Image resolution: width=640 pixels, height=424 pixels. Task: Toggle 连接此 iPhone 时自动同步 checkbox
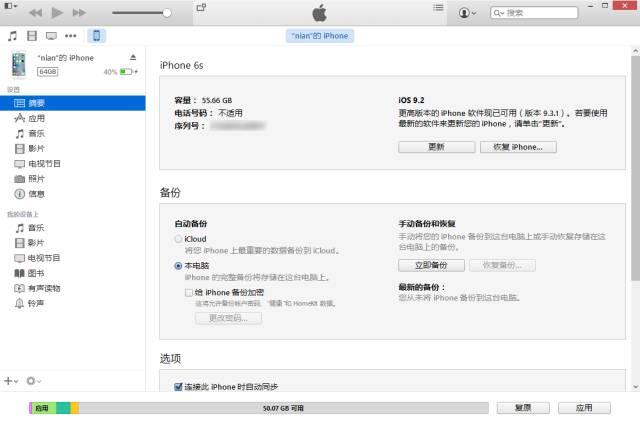click(x=178, y=386)
